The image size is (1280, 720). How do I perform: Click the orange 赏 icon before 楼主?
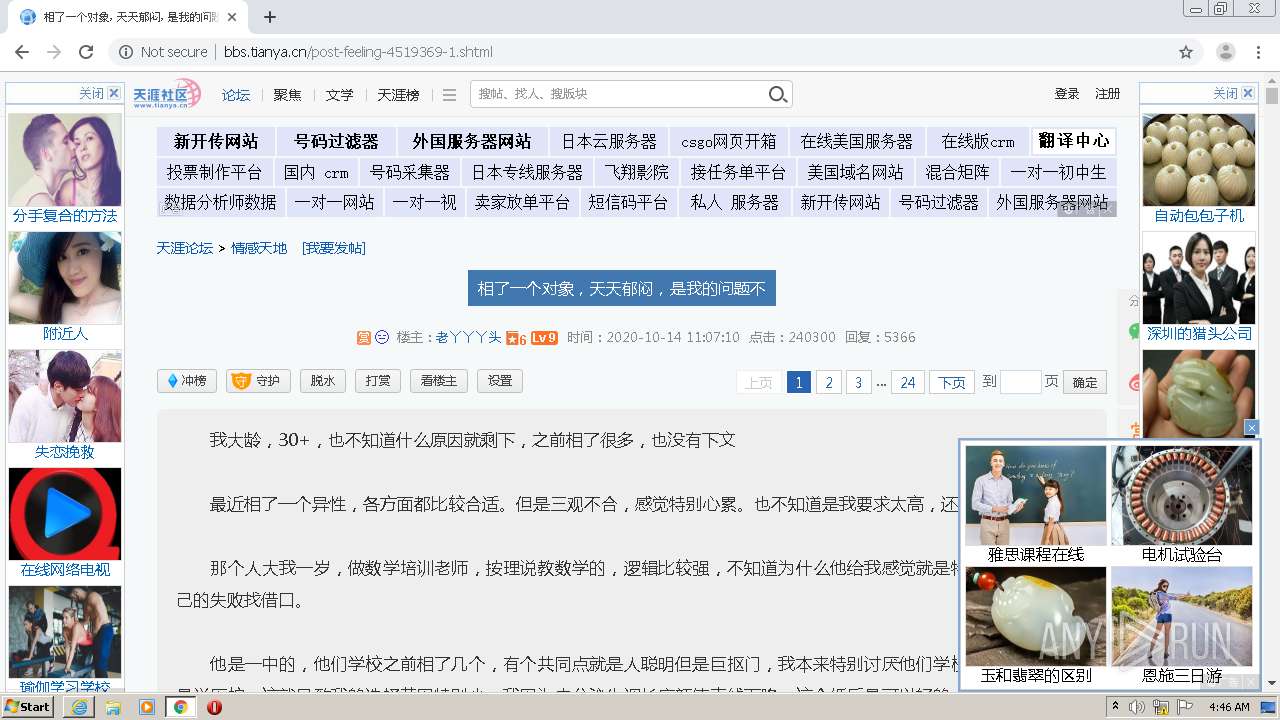point(364,338)
